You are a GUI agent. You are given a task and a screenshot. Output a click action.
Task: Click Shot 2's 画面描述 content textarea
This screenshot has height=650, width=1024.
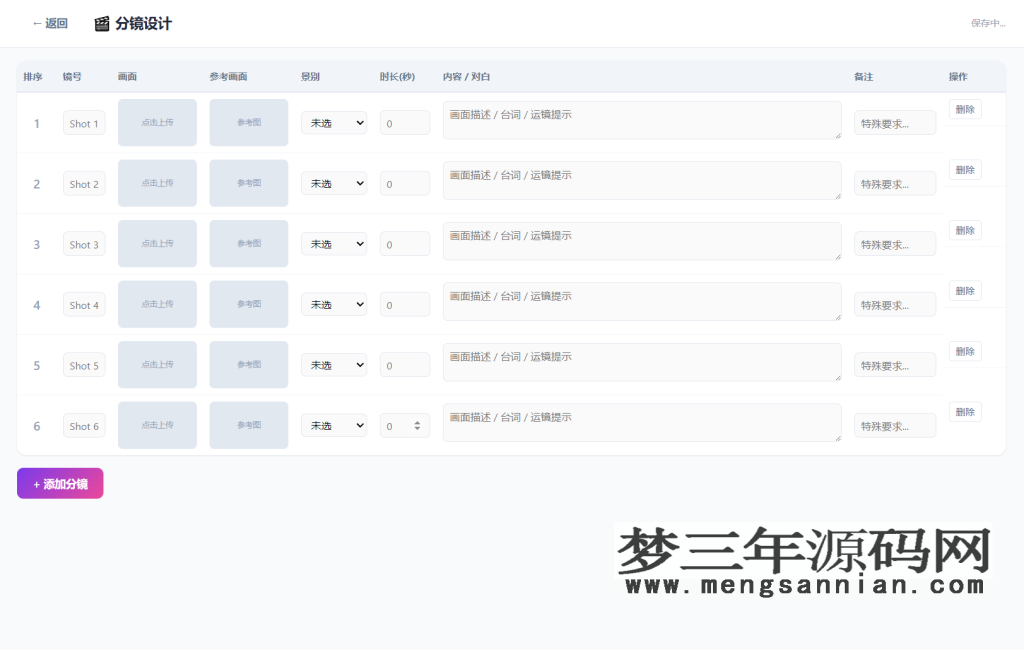pos(641,181)
